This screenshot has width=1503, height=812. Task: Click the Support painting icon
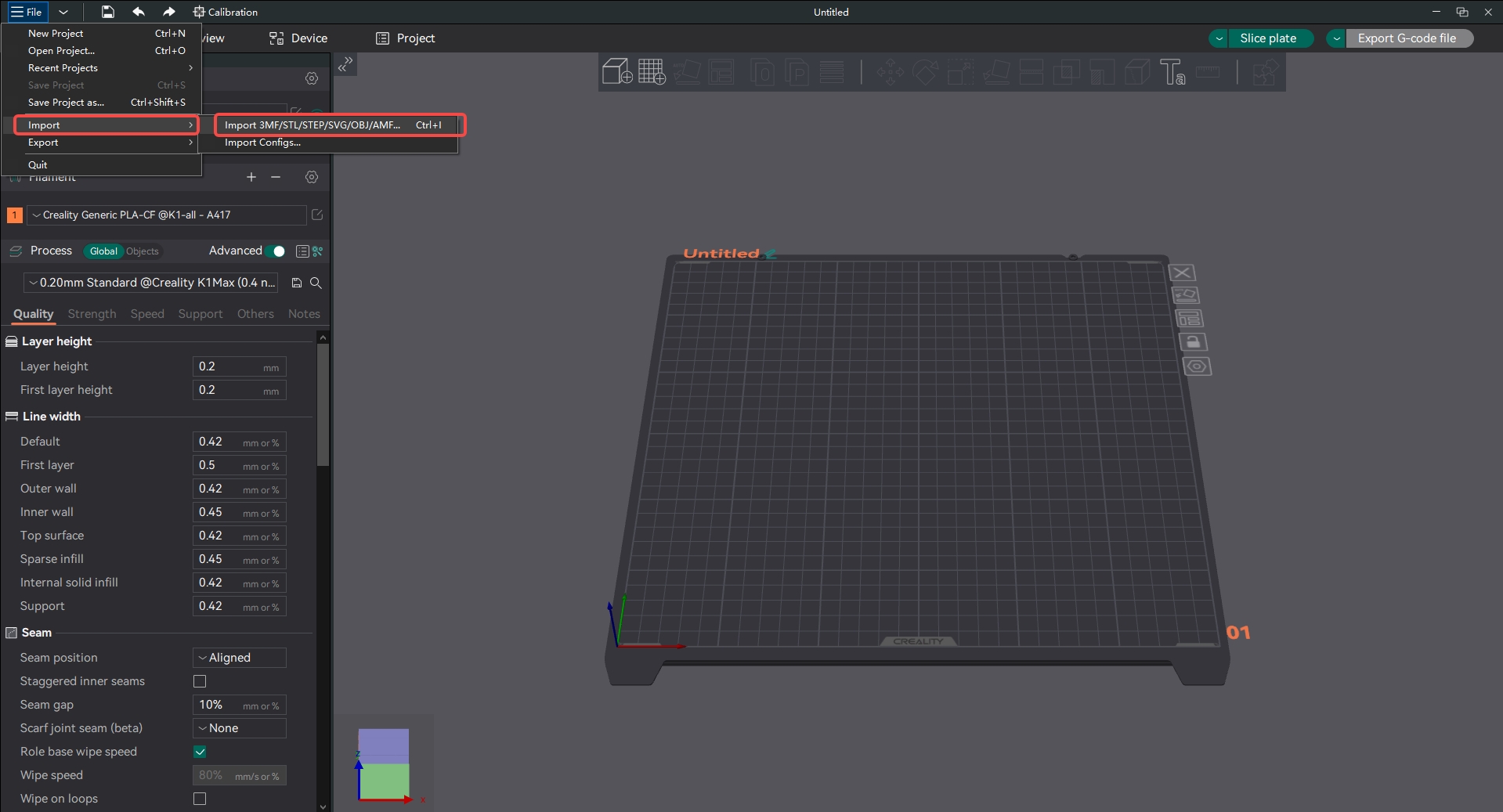1102,72
